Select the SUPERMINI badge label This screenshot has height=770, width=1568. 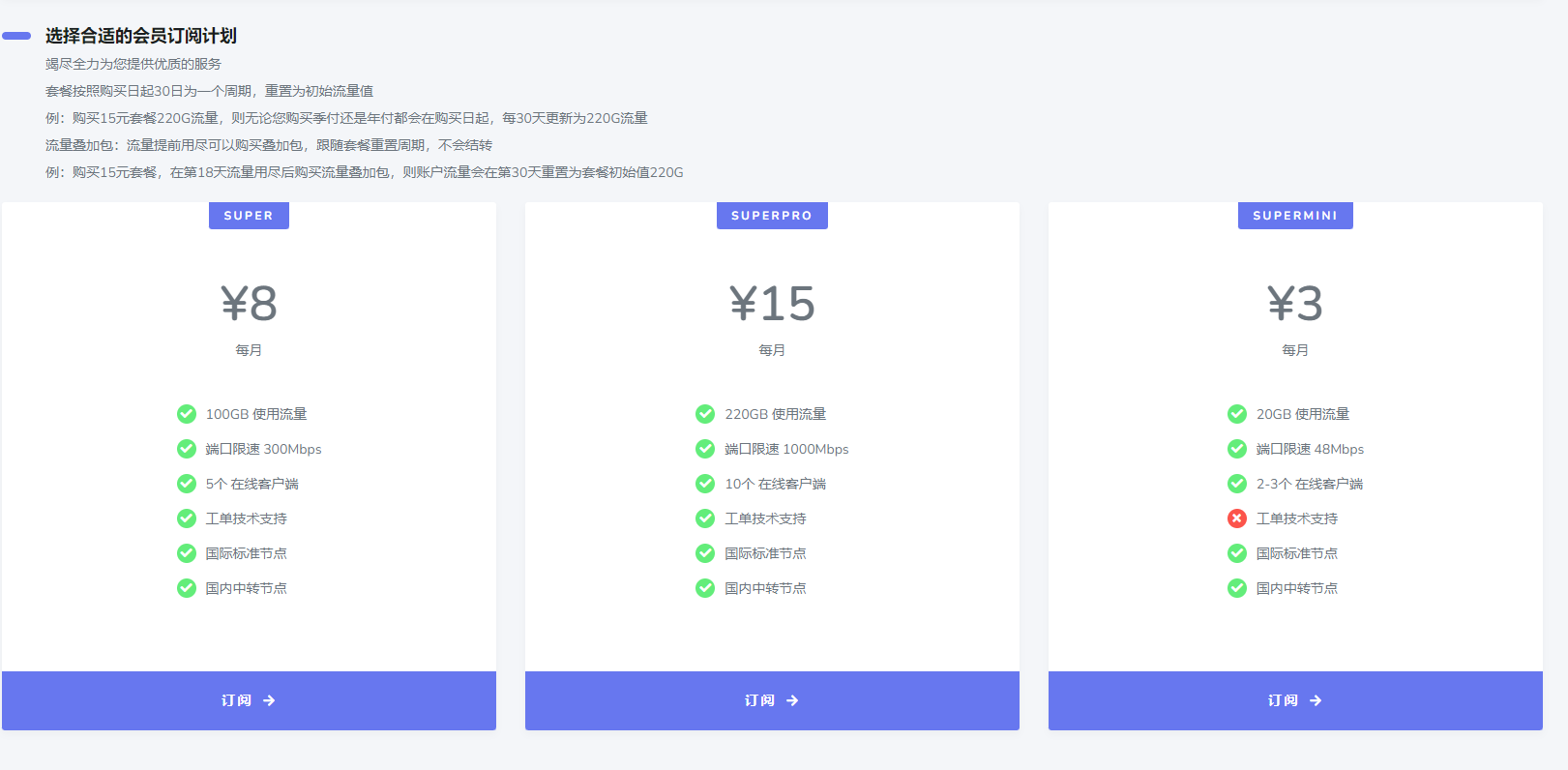click(1295, 216)
